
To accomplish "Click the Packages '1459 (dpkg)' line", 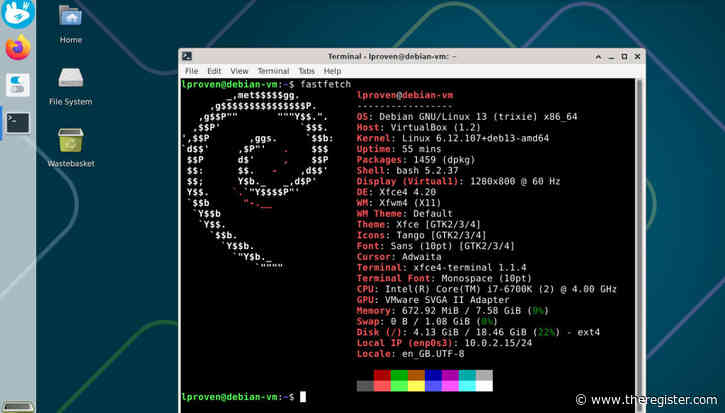I will coord(416,160).
